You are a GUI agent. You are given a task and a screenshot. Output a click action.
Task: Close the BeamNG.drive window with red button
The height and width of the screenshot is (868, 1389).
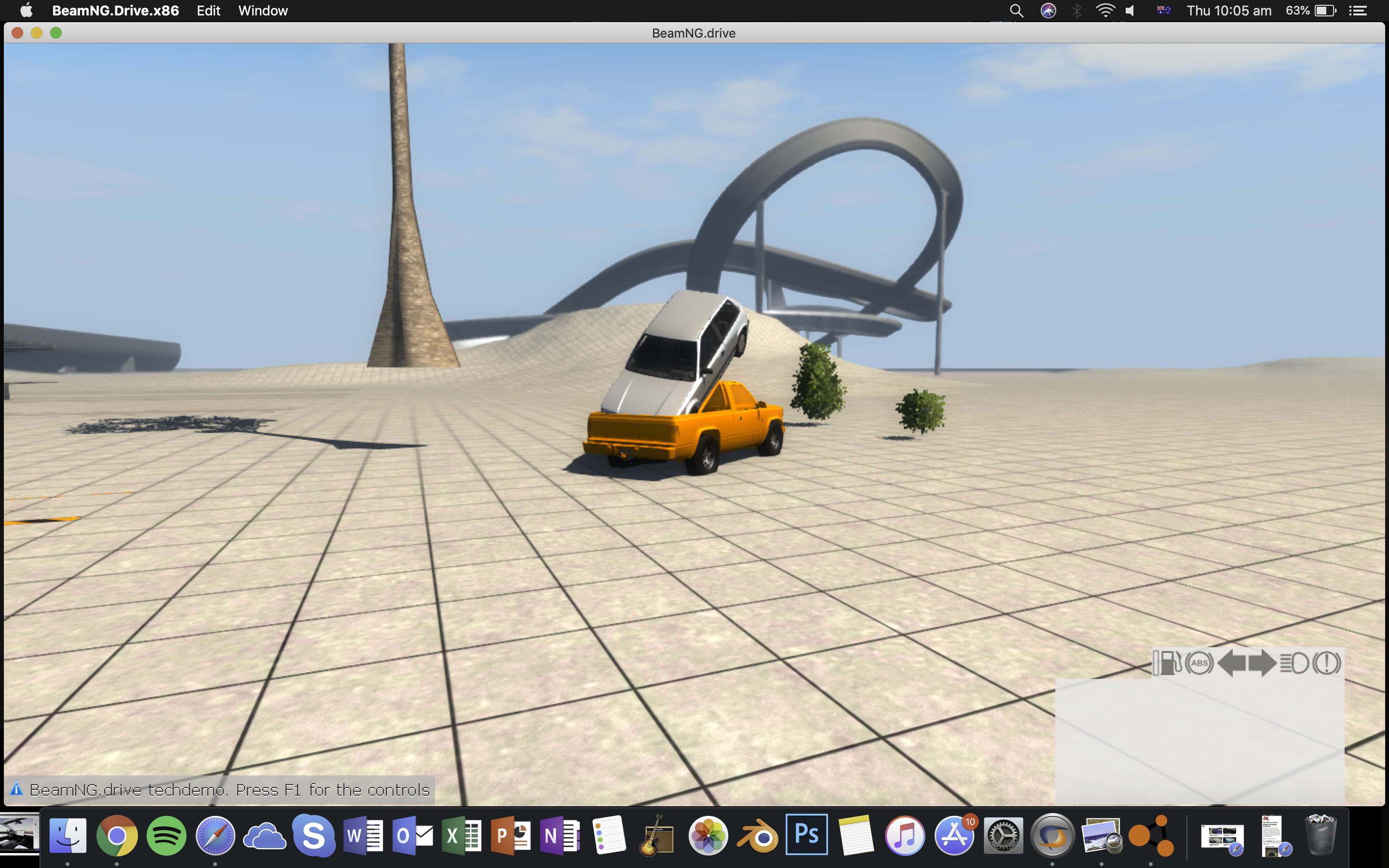(x=17, y=33)
